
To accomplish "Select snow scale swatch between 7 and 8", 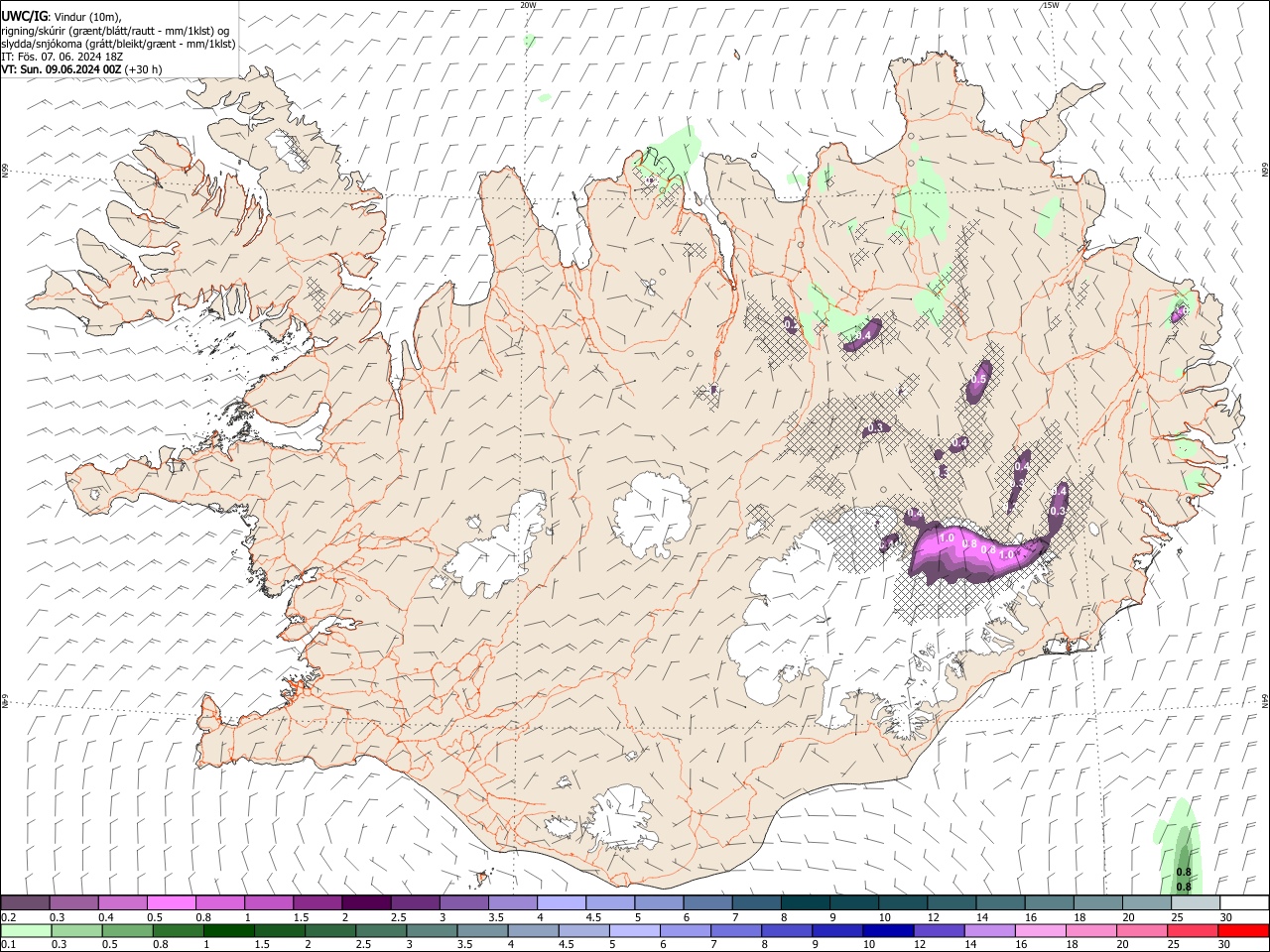I will (755, 903).
